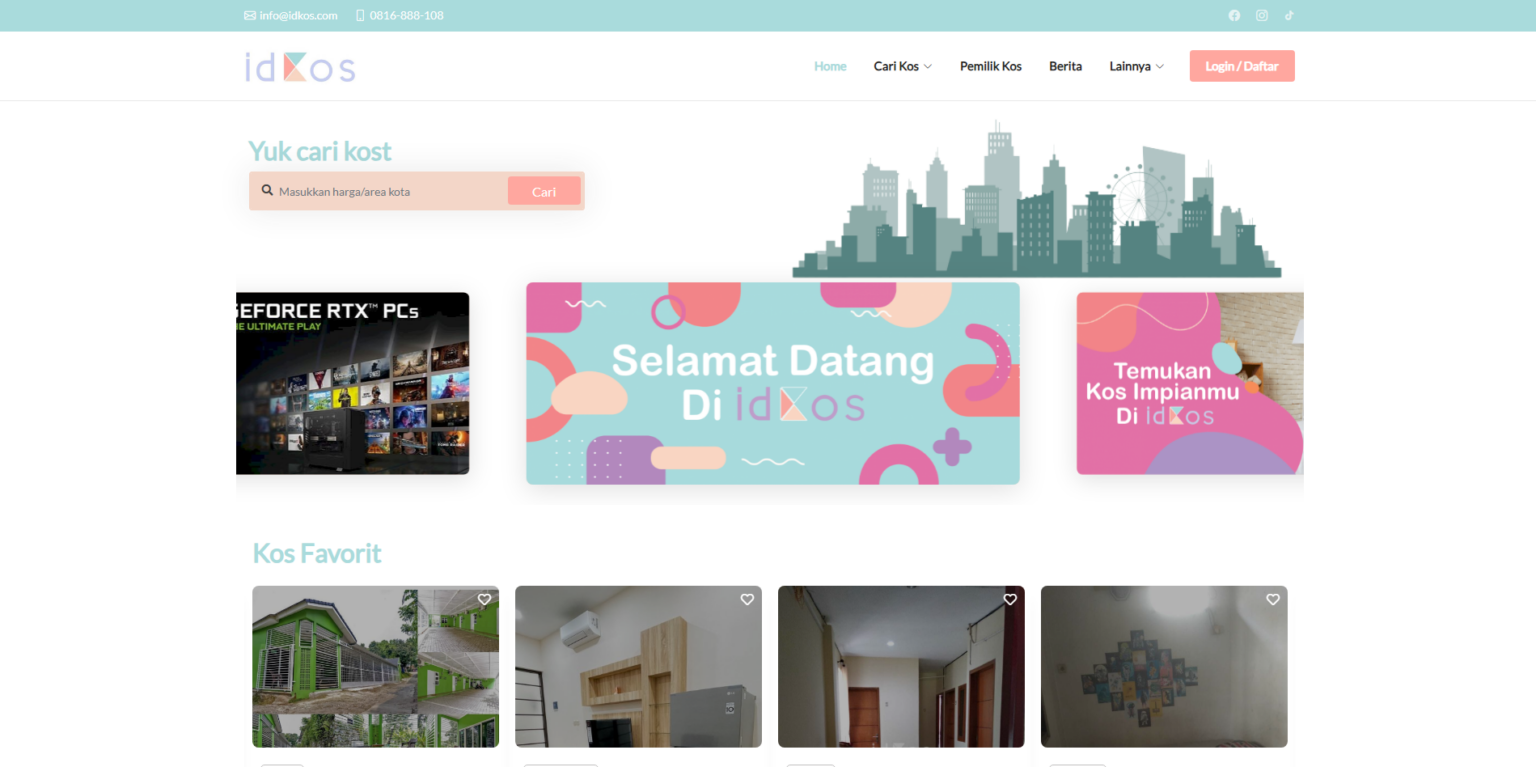Go to the Pemilik Kos page

[990, 66]
